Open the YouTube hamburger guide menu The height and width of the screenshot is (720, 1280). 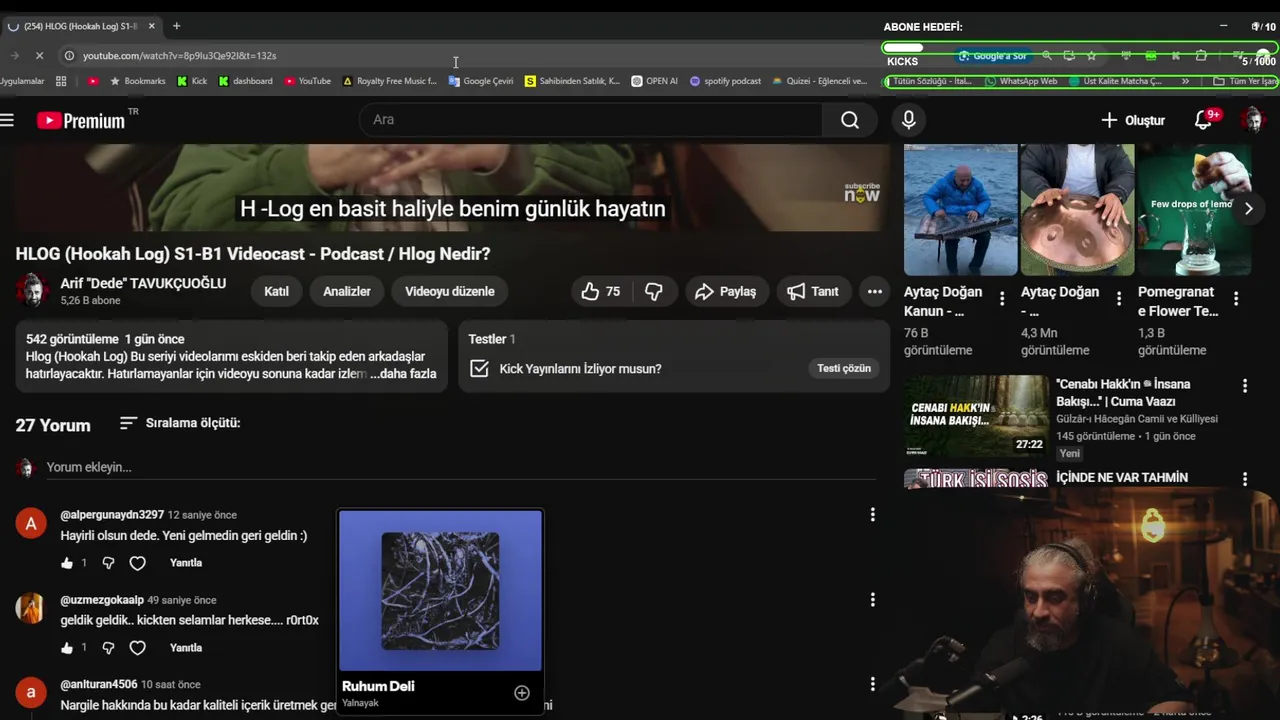point(8,120)
